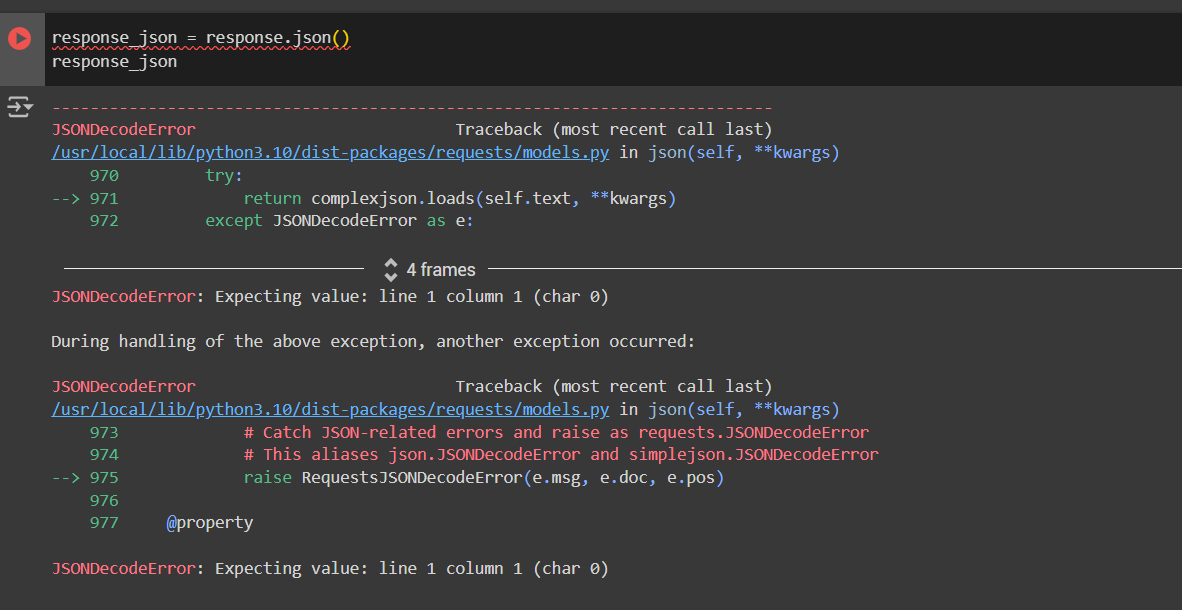Expand the hidden 4 frames section
1182x610 pixels.
tap(430, 269)
